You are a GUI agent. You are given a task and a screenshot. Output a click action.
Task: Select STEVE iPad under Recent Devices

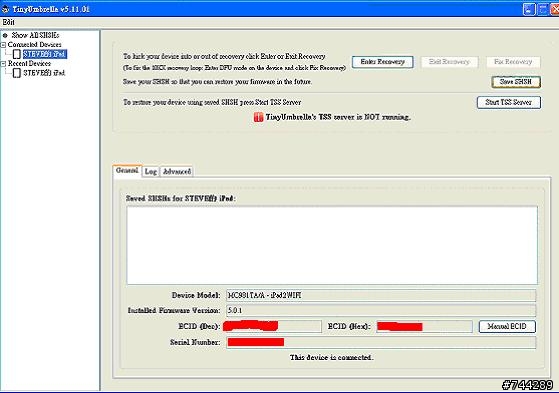44,73
